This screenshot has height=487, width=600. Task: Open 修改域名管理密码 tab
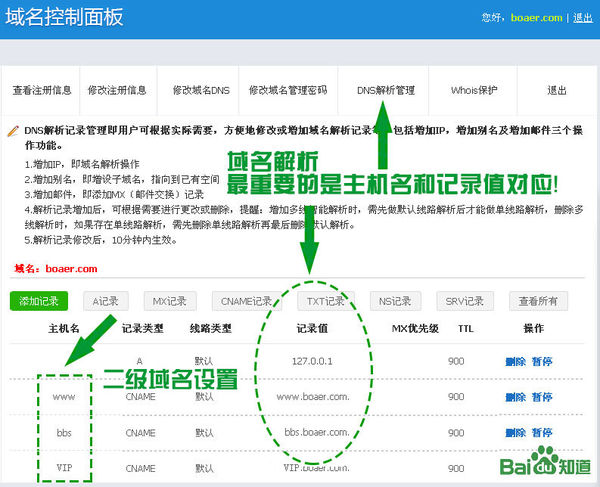(287, 90)
